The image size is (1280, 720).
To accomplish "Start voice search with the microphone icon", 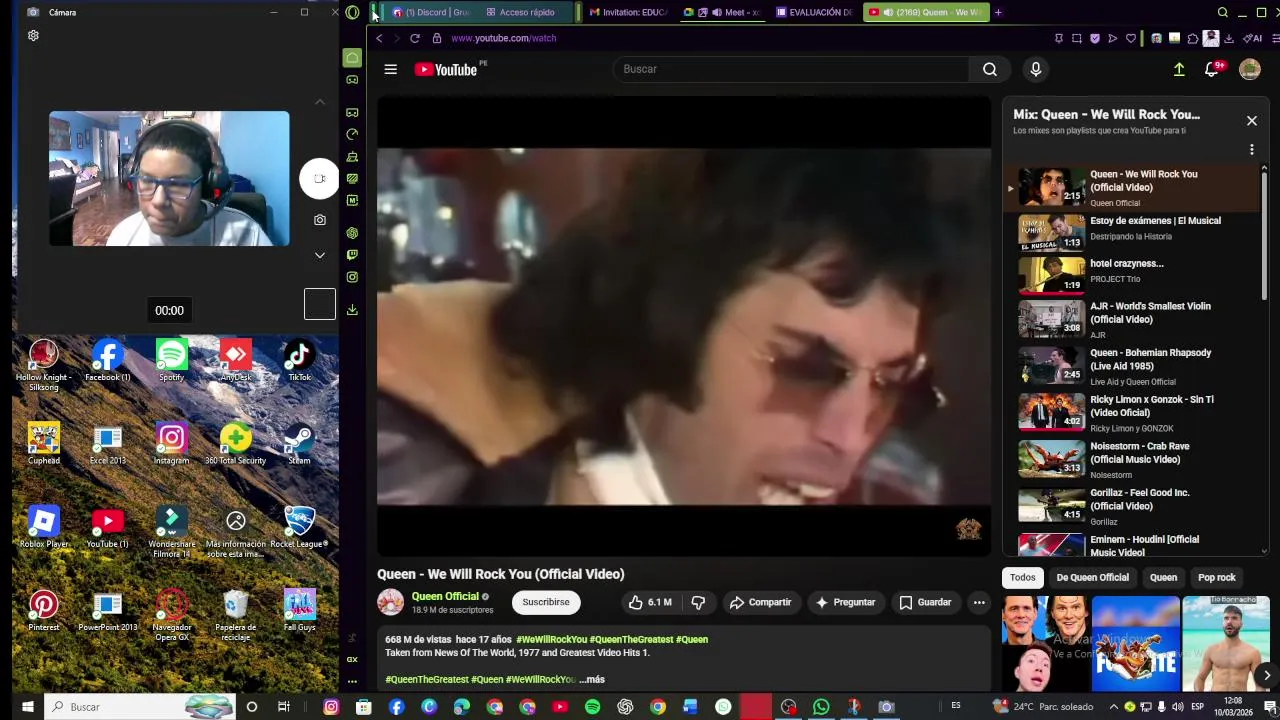I will pos(1036,69).
